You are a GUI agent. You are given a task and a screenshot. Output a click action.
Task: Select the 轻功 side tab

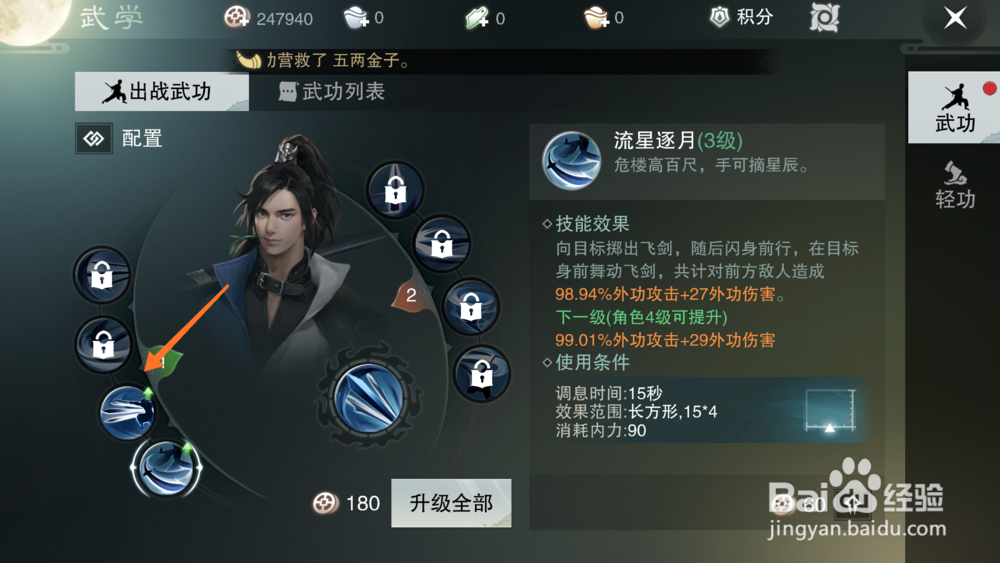pos(955,186)
